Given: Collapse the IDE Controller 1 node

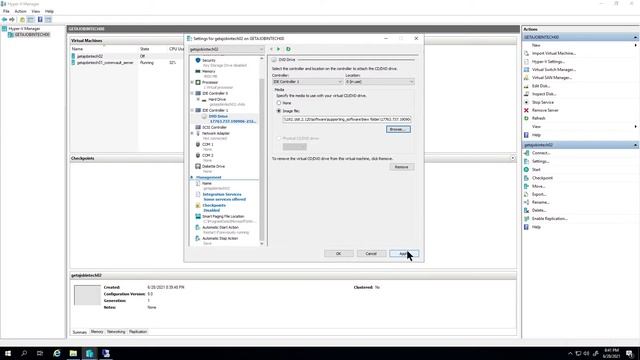Looking at the screenshot, I should pos(192,110).
